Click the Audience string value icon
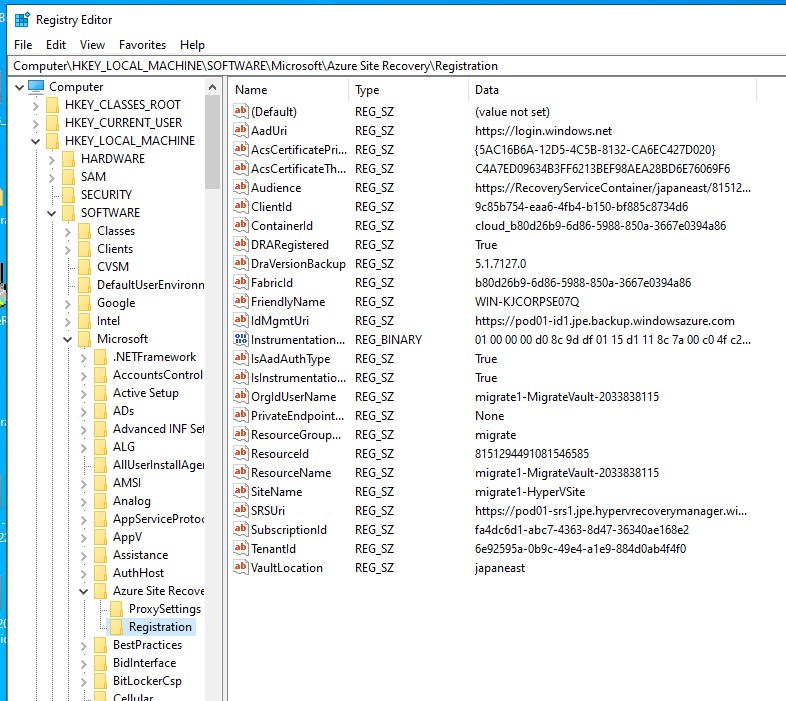Screen dimensions: 786x701 (241, 188)
